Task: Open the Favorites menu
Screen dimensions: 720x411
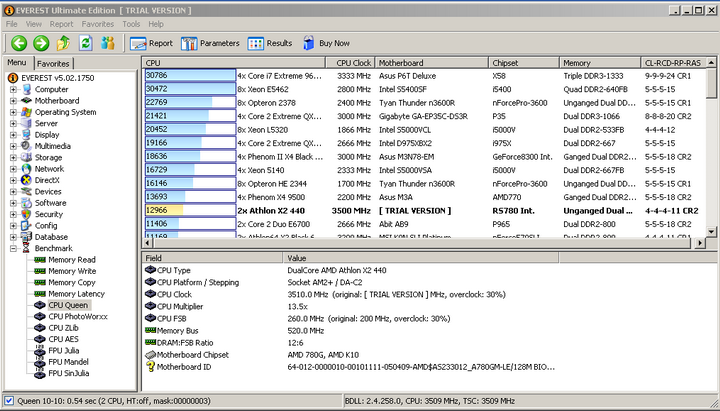Action: point(98,24)
